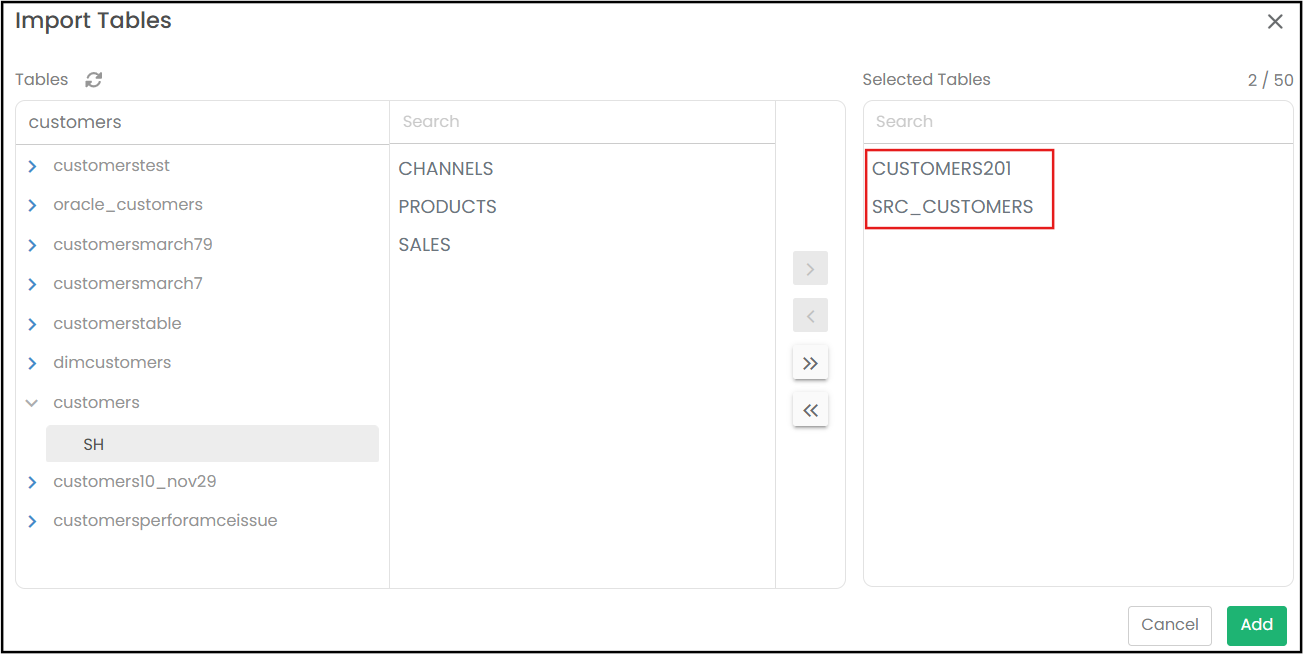
Task: Click the remove-all double left arrow
Action: 810,410
